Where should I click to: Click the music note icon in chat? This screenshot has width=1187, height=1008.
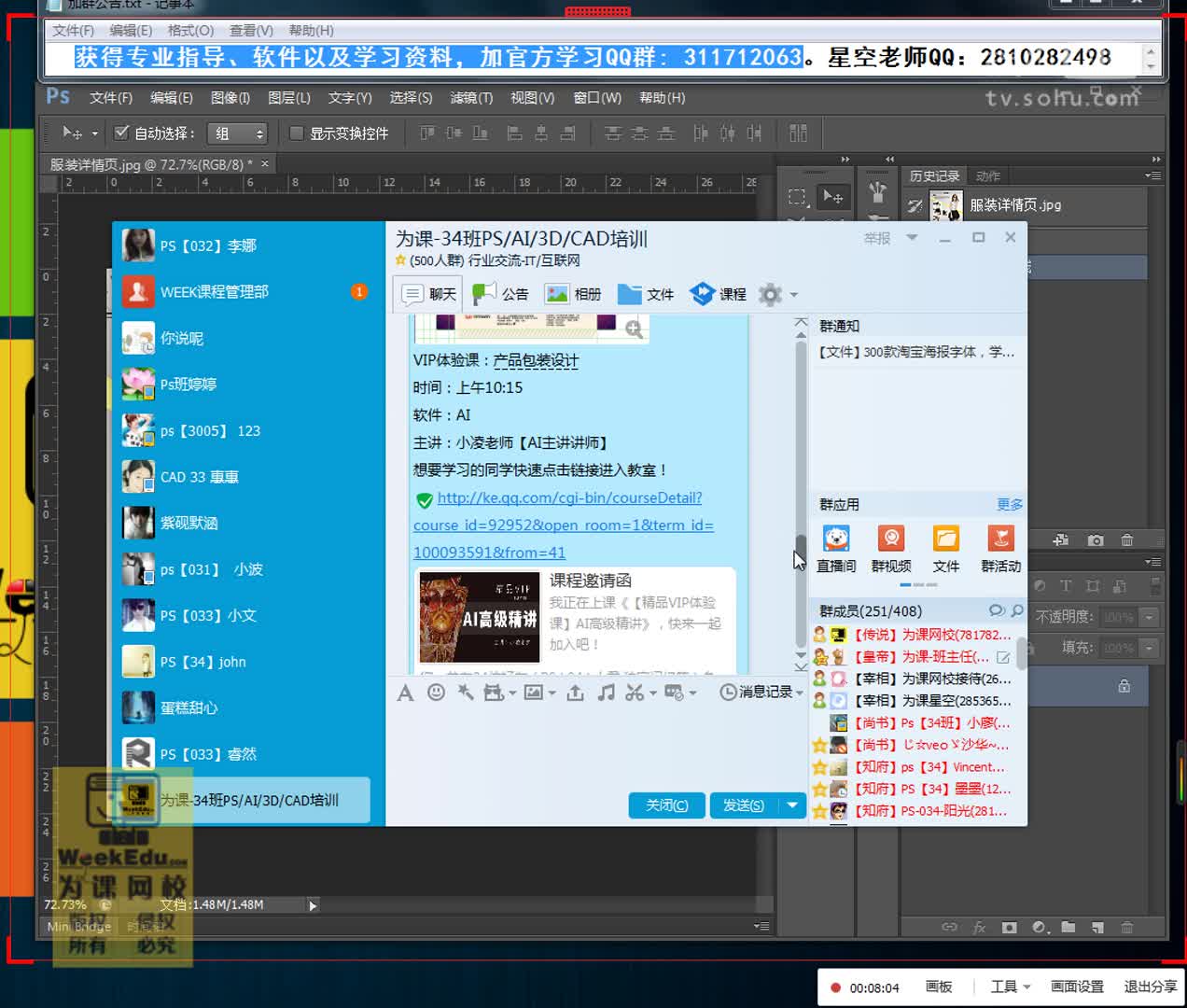[x=606, y=693]
